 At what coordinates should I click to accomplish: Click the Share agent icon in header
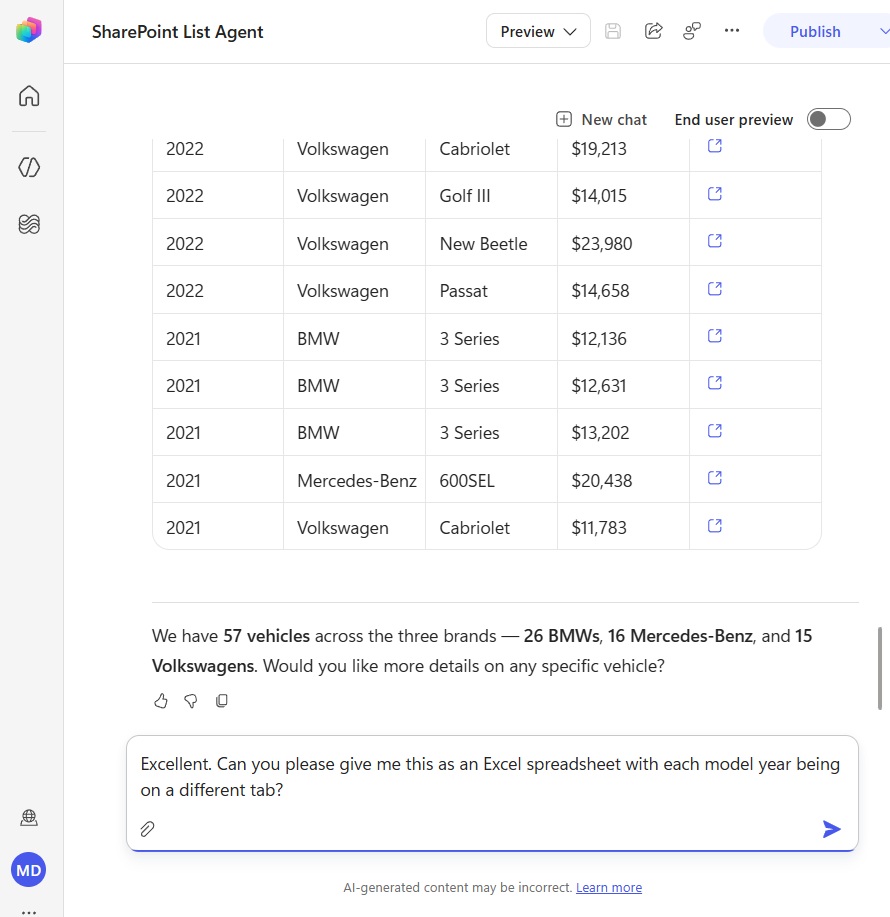pos(653,31)
